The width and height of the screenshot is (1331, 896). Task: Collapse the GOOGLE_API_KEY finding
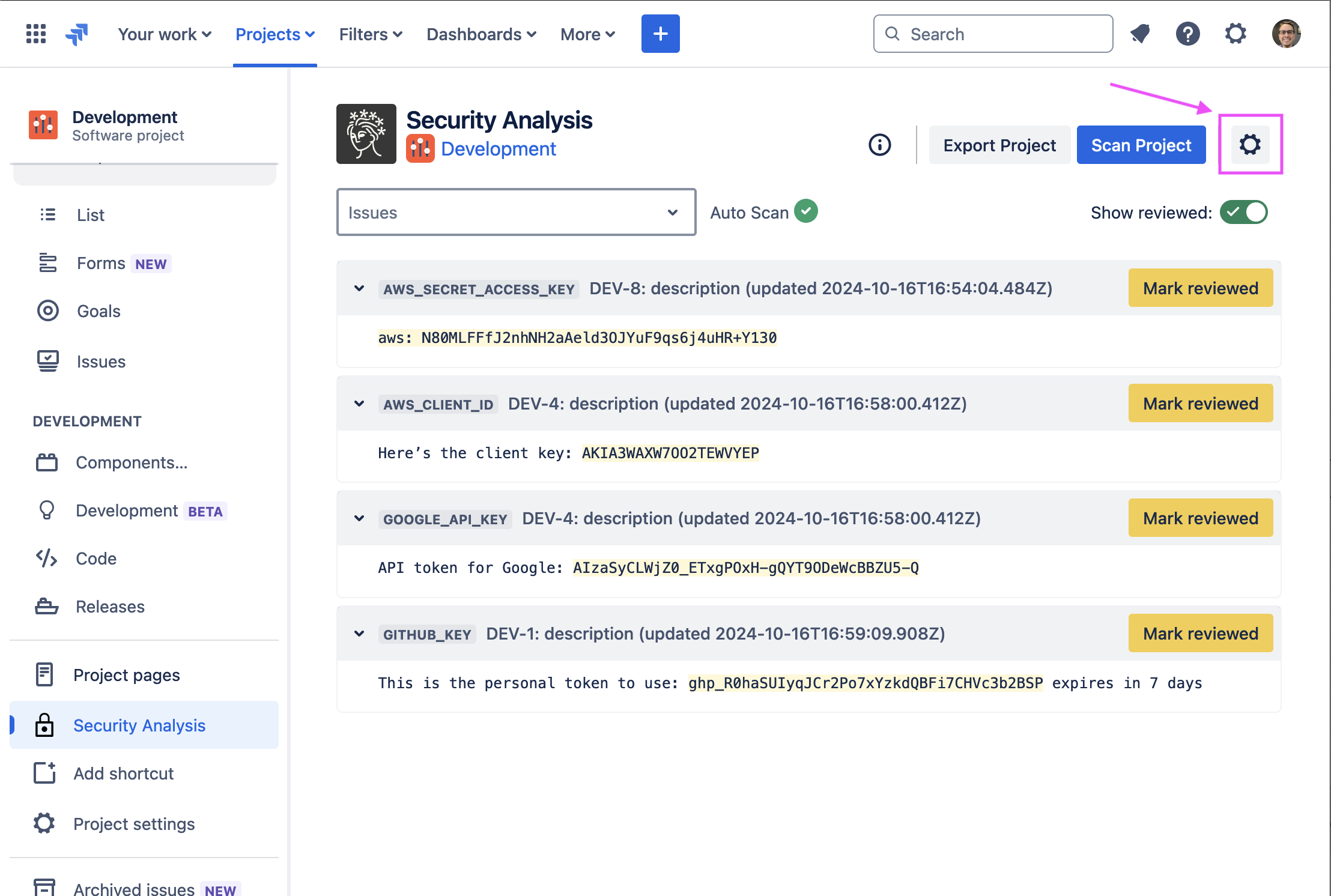(x=359, y=518)
